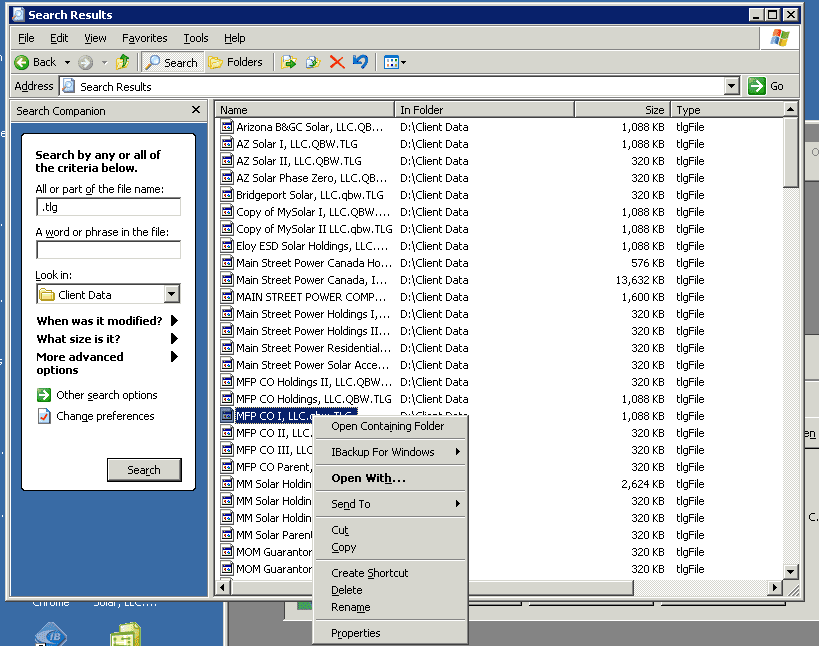Image resolution: width=819 pixels, height=646 pixels.
Task: Click the green Go arrow
Action: (757, 85)
